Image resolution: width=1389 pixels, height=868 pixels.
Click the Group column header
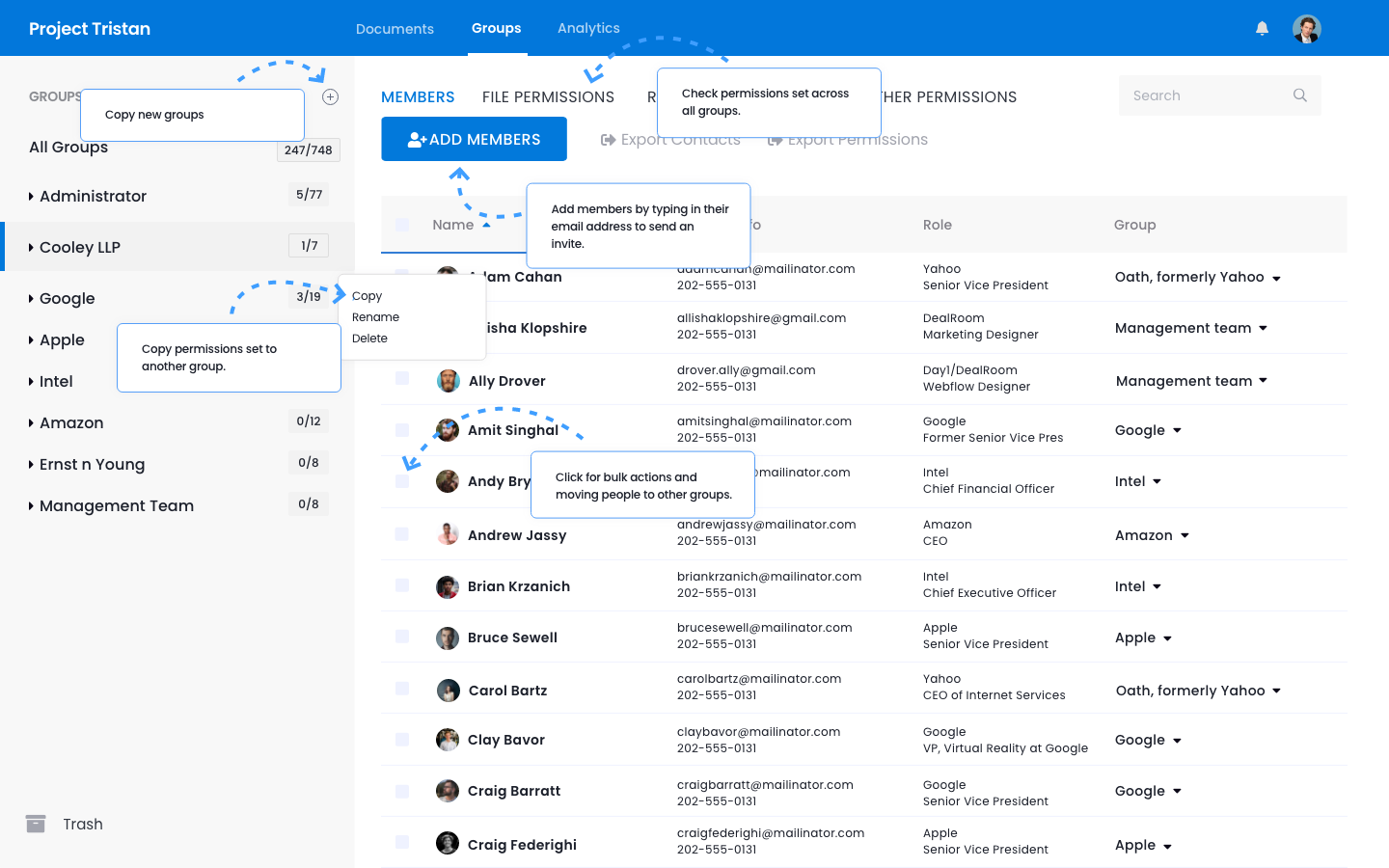(1135, 225)
